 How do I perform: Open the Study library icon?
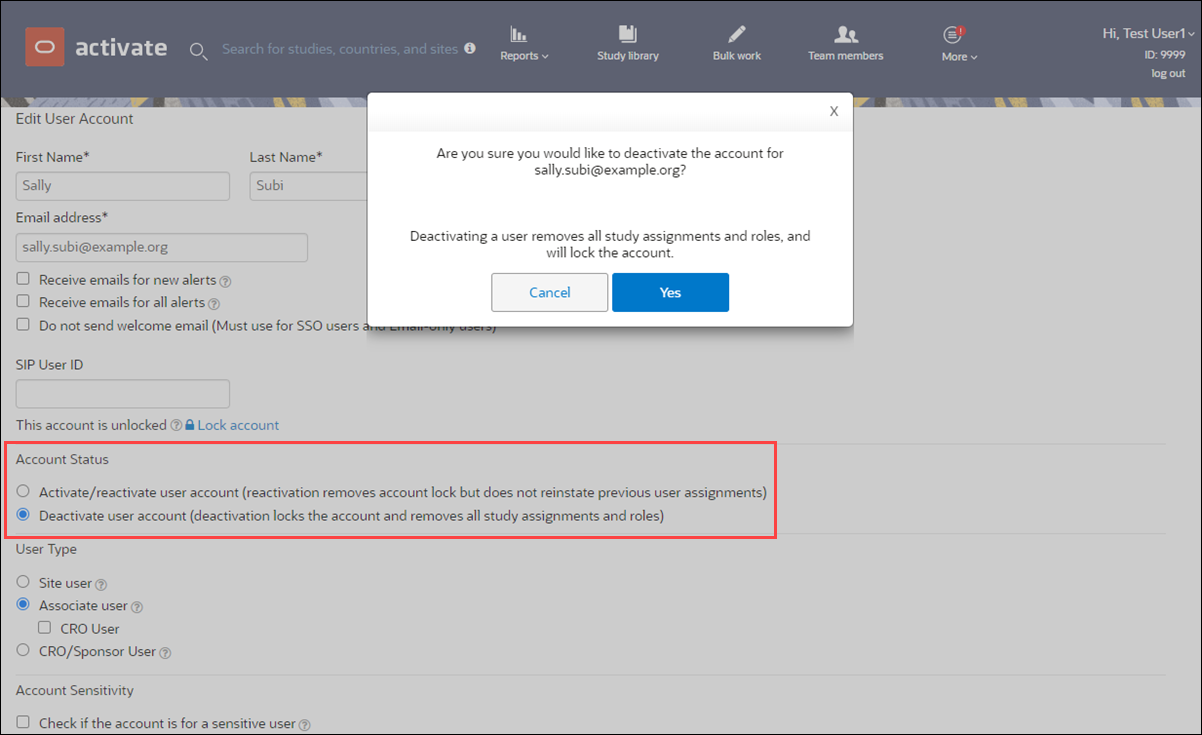(627, 34)
